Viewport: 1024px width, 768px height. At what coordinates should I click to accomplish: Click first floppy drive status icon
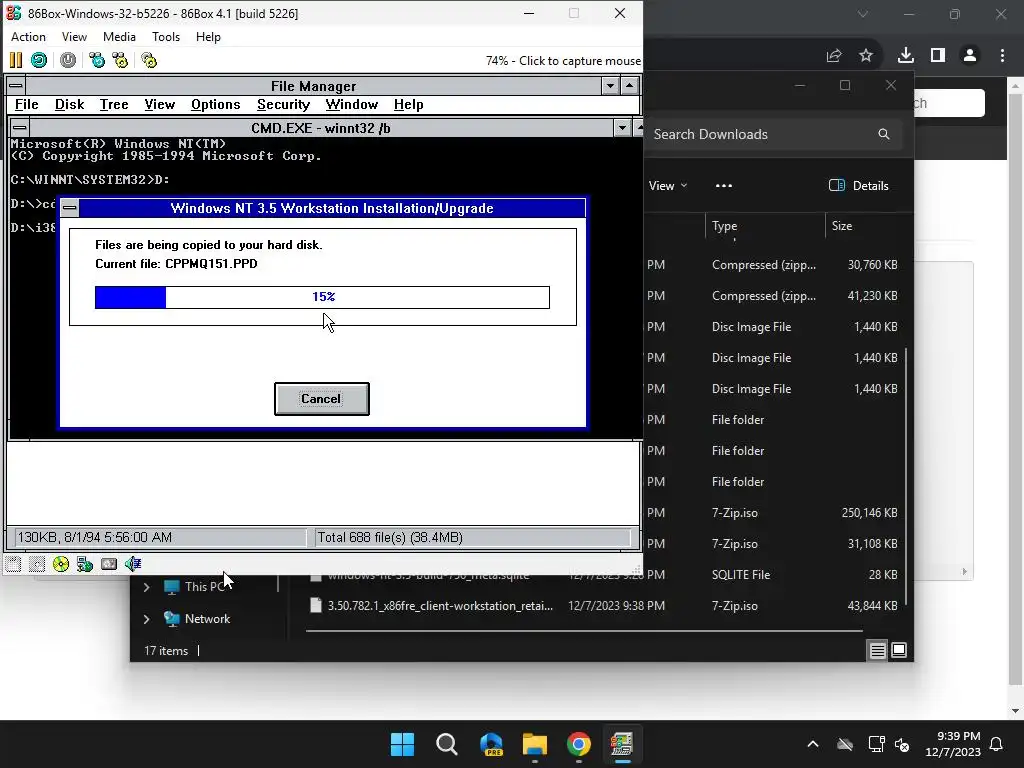[x=13, y=564]
